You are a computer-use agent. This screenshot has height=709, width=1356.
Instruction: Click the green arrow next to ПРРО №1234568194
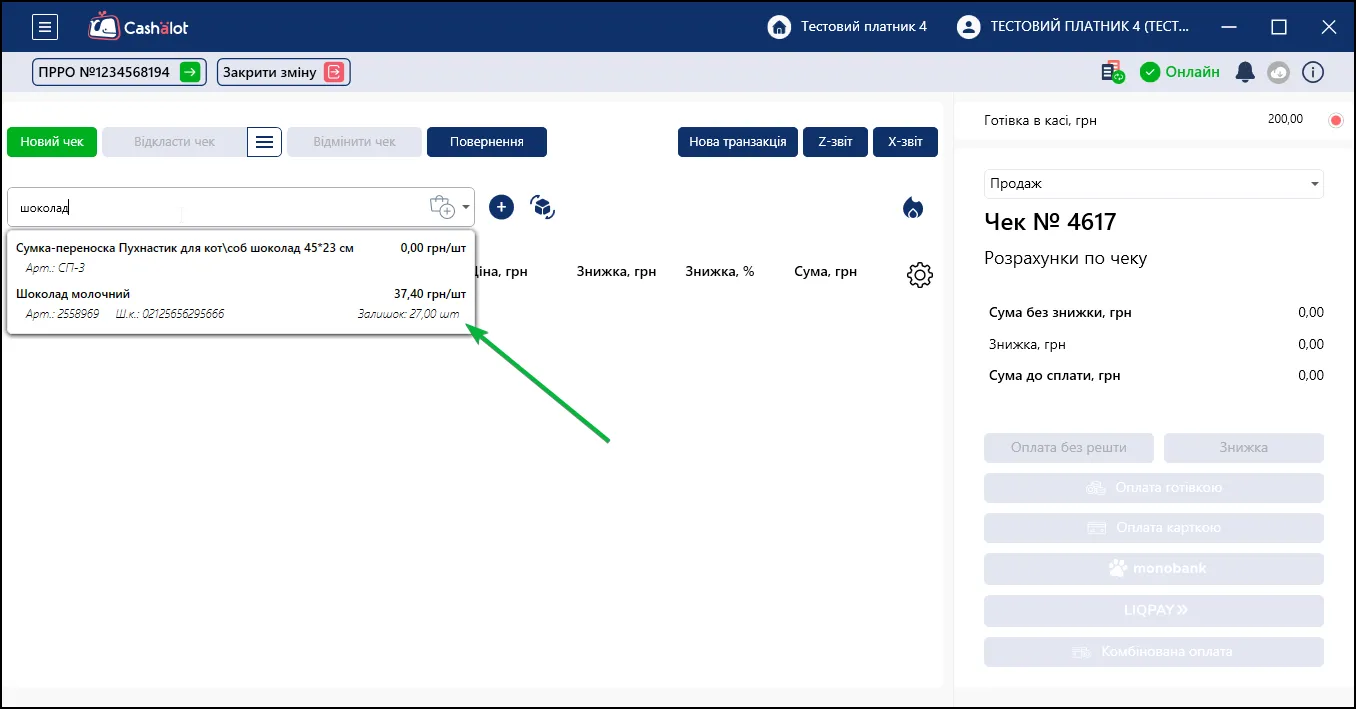coord(190,72)
